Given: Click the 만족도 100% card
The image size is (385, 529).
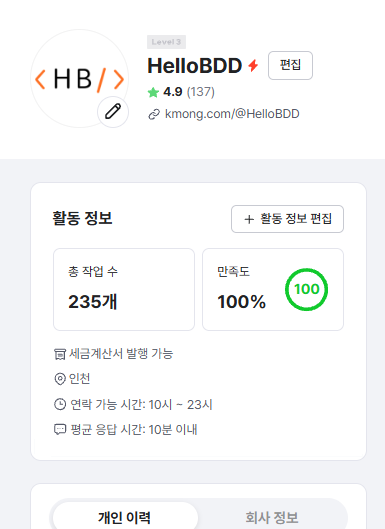Looking at the screenshot, I should pos(273,289).
